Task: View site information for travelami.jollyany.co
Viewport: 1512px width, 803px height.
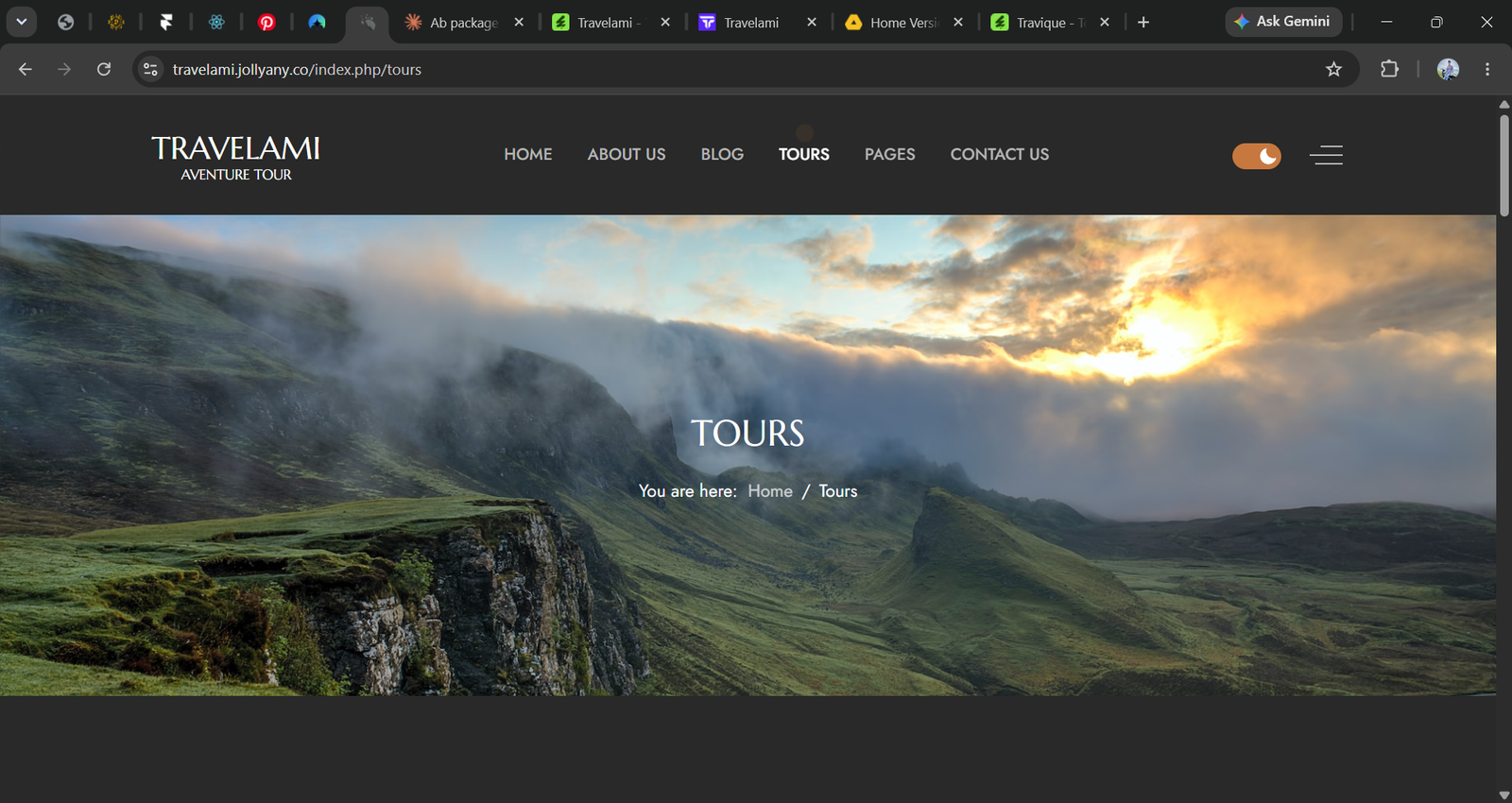Action: coord(150,69)
